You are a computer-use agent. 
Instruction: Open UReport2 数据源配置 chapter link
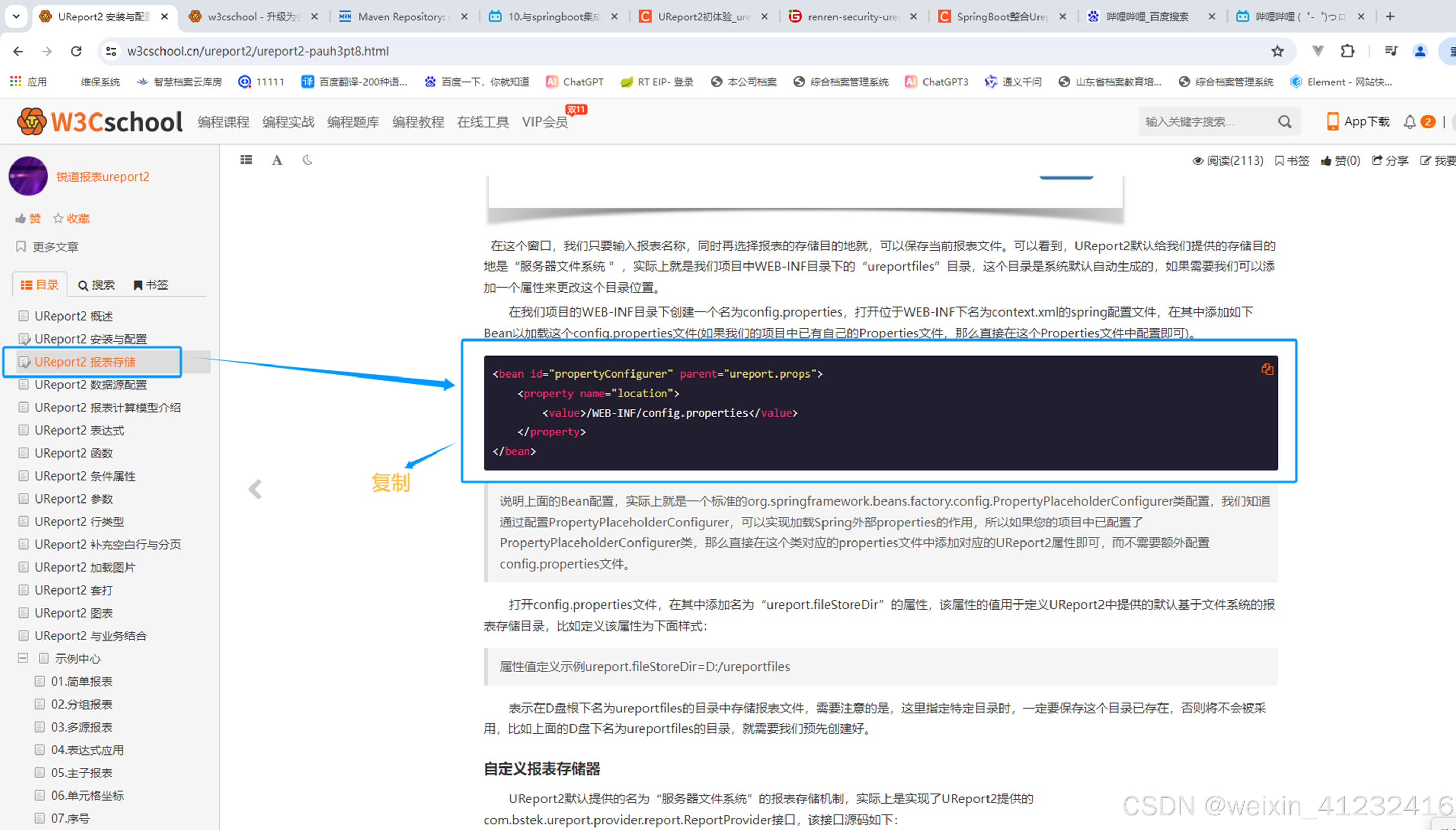click(x=91, y=385)
